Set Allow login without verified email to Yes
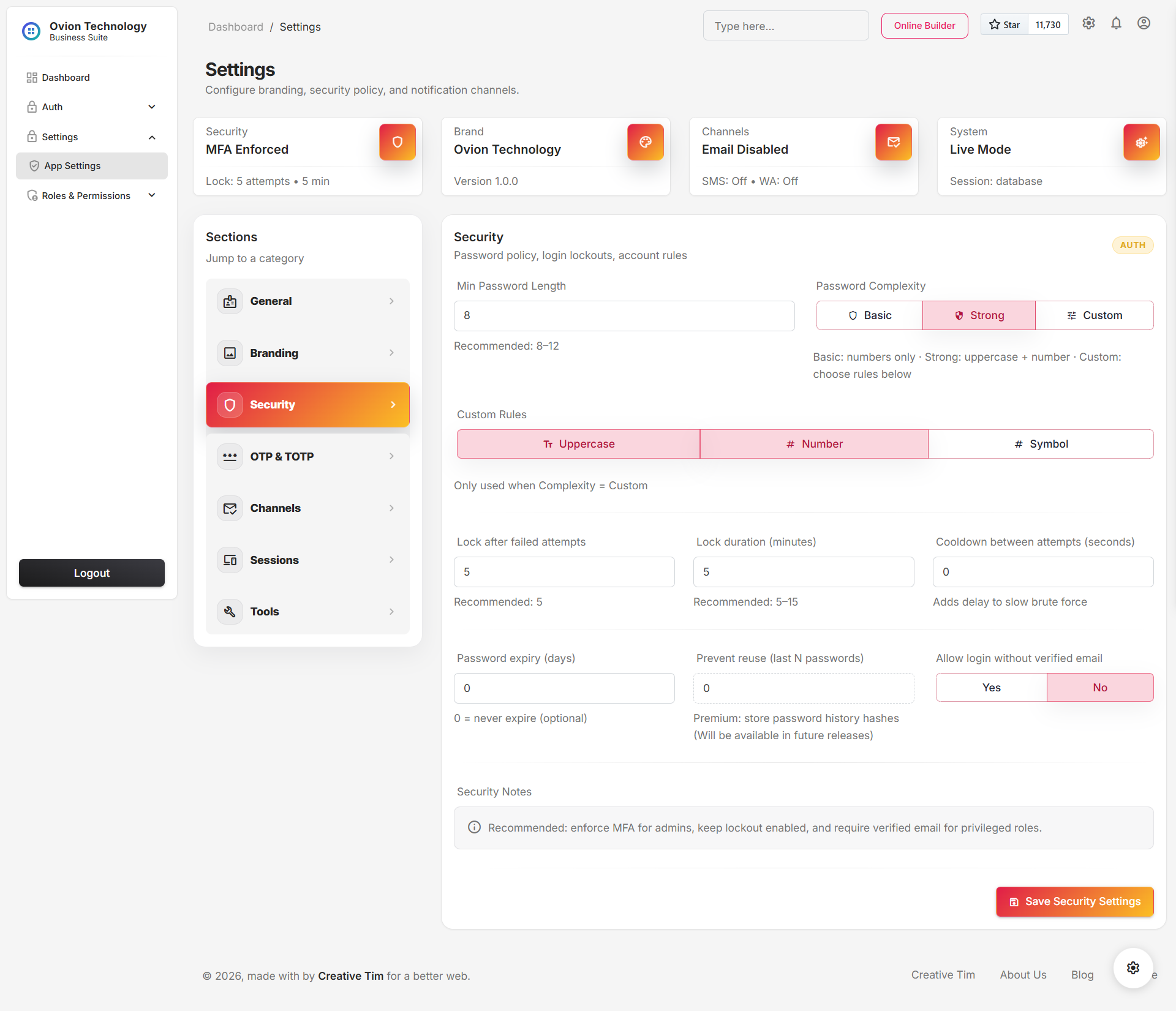The image size is (1176, 1011). point(991,687)
